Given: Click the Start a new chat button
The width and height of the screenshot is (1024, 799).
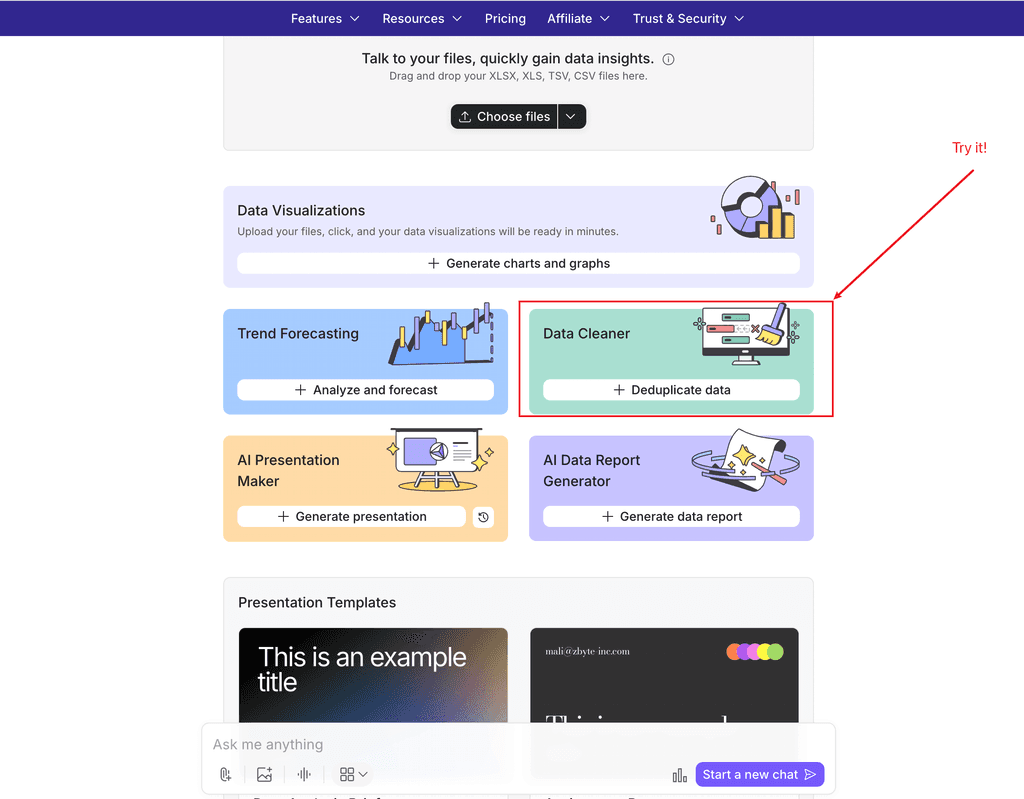Looking at the screenshot, I should [x=759, y=774].
